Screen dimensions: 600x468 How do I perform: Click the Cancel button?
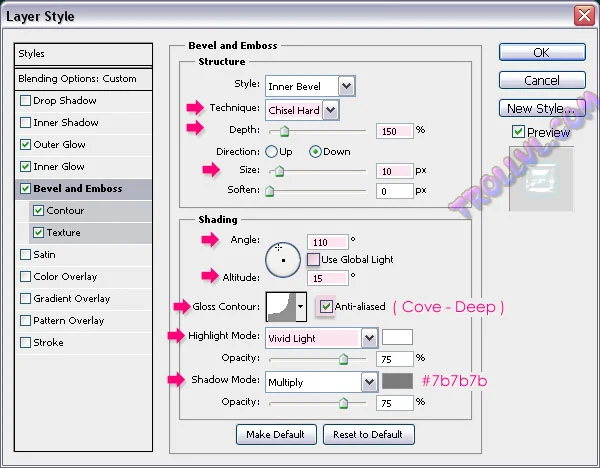click(x=542, y=80)
